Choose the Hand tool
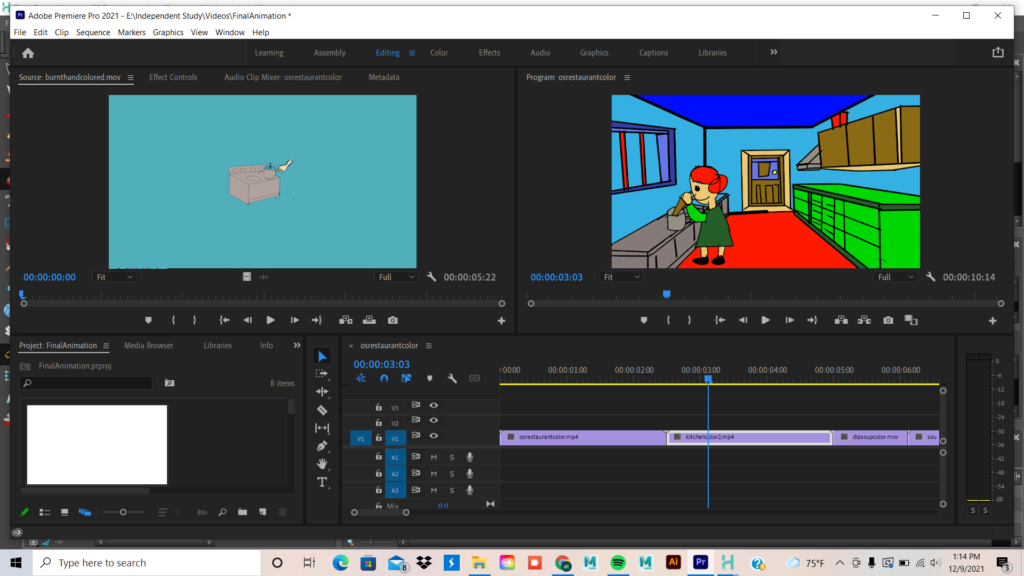The image size is (1024, 576). (x=322, y=464)
